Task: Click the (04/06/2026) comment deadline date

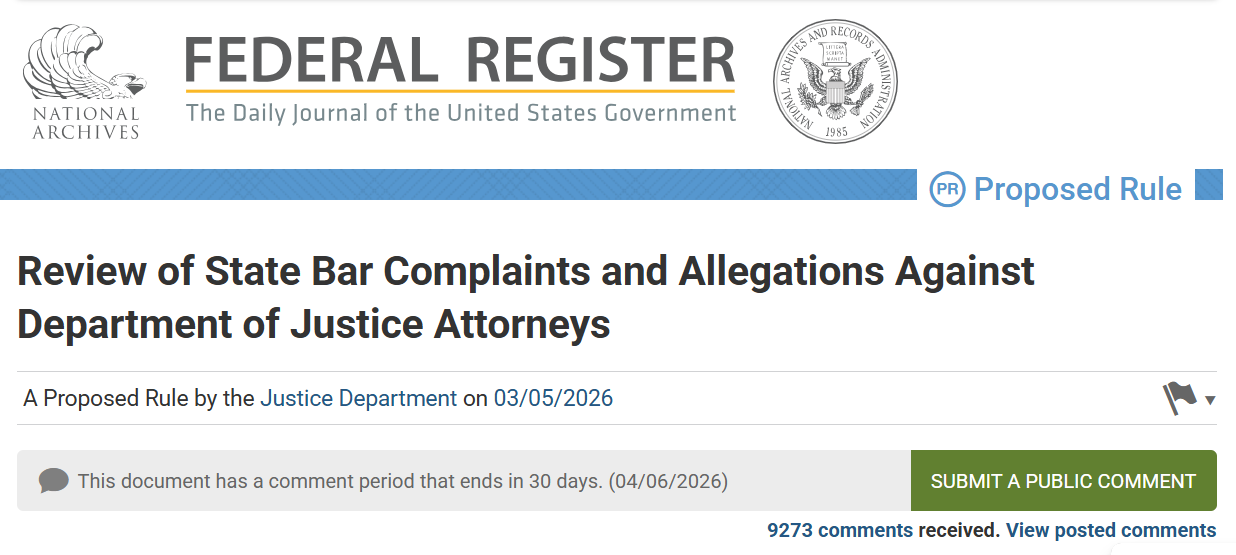Action: coord(668,481)
